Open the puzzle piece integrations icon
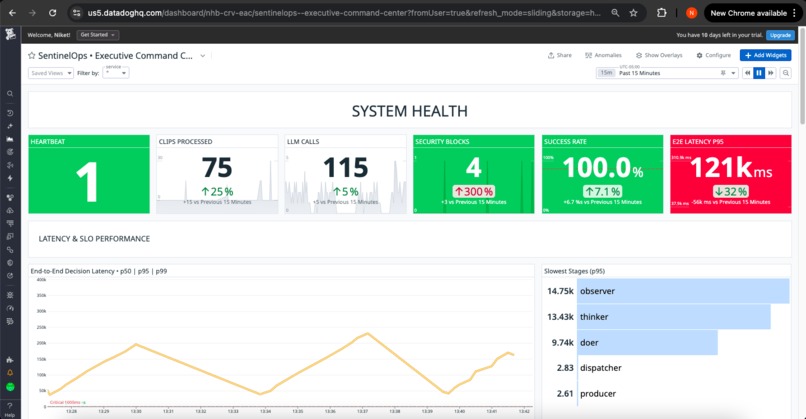This screenshot has height=419, width=806. coord(10,360)
